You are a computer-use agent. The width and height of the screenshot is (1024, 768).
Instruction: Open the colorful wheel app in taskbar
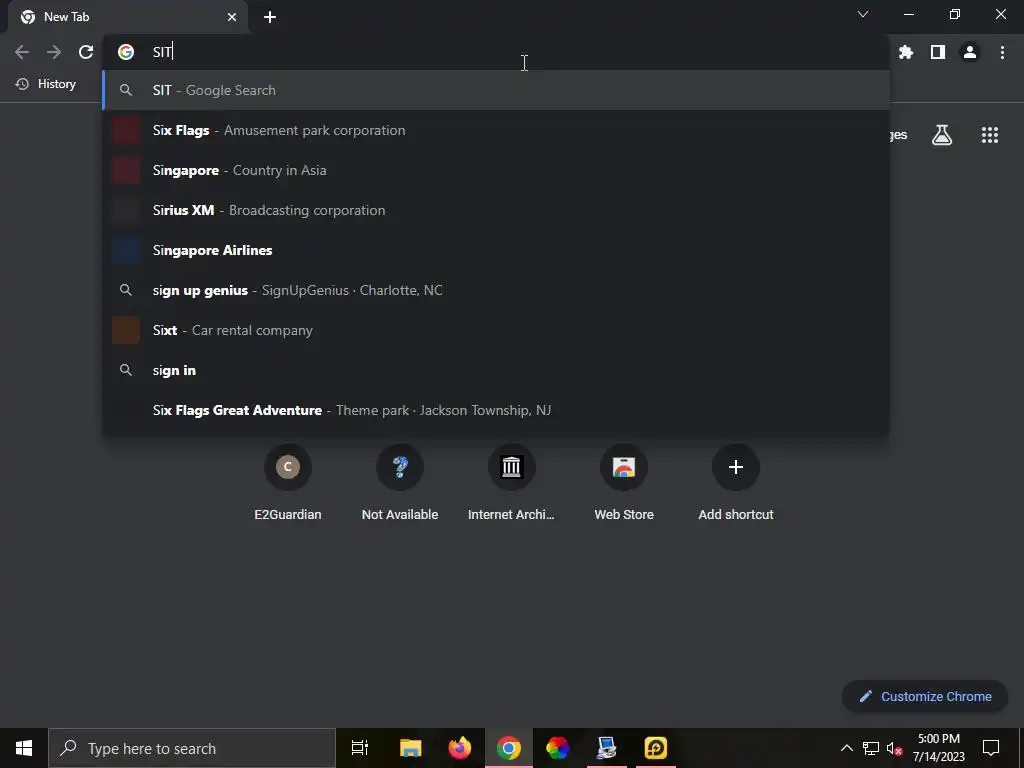[x=558, y=748]
